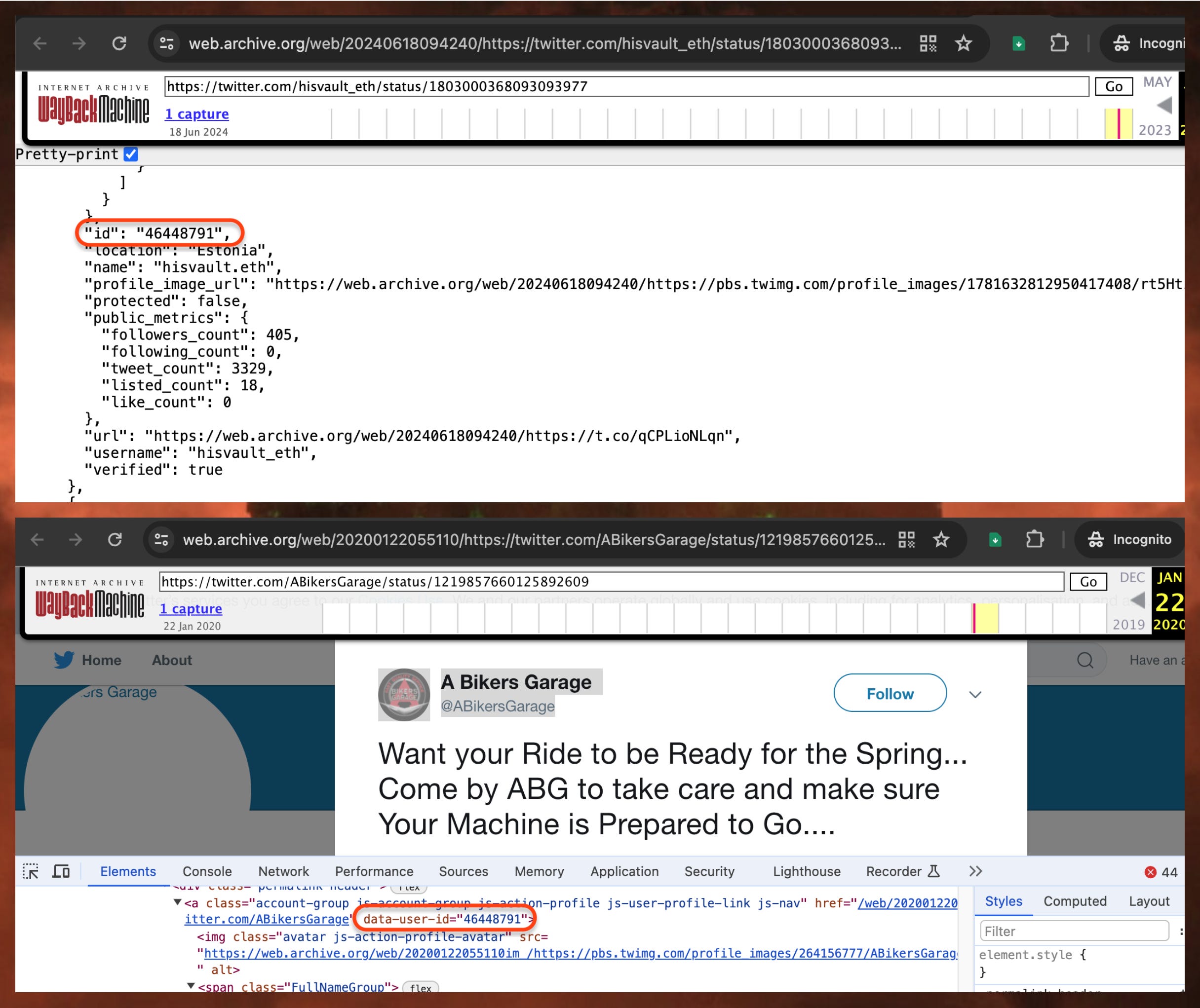Image resolution: width=1200 pixels, height=1008 pixels.
Task: Click forward arrow in top browser window
Action: [x=79, y=43]
